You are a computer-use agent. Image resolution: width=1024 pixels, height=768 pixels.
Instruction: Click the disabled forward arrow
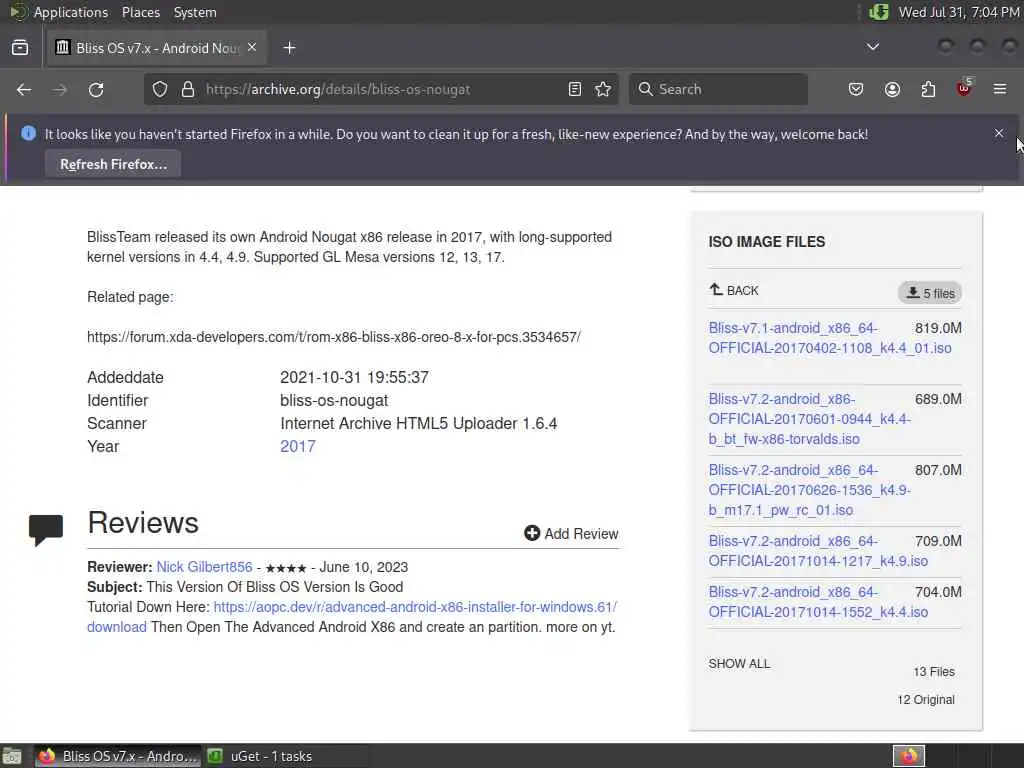[x=60, y=89]
